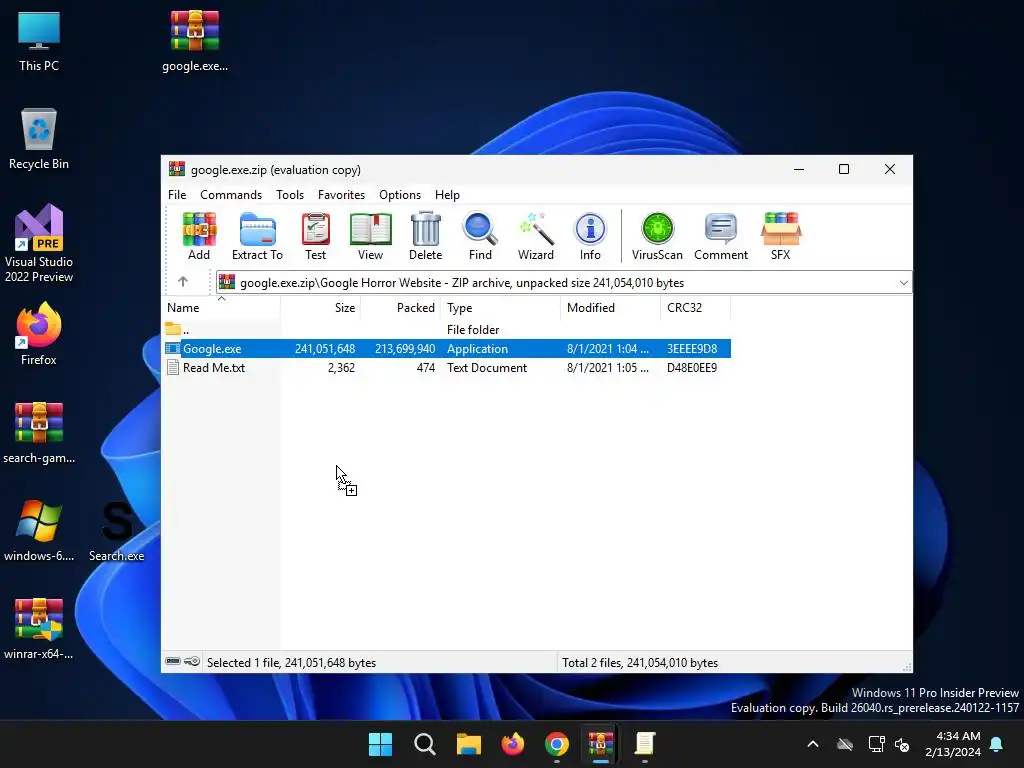Open File Explorer from taskbar

click(468, 744)
